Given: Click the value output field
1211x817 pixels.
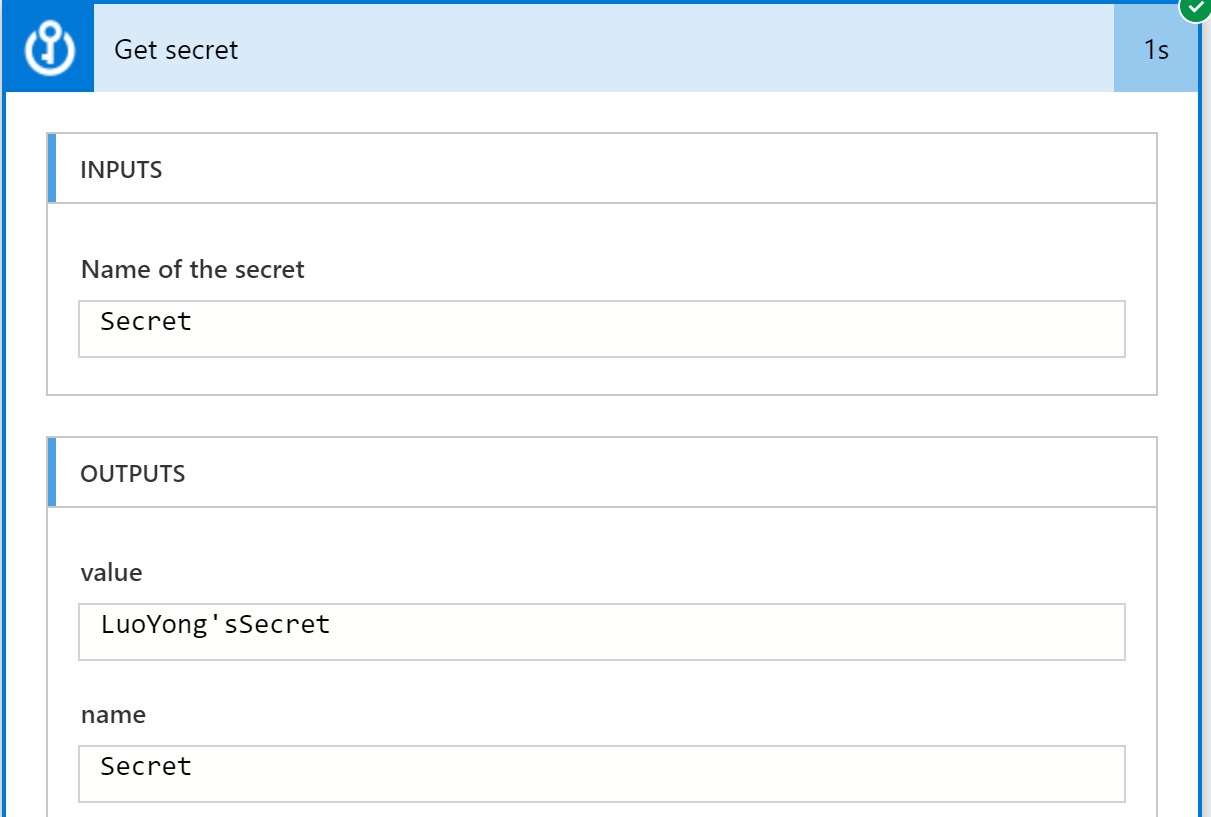Looking at the screenshot, I should coord(602,632).
